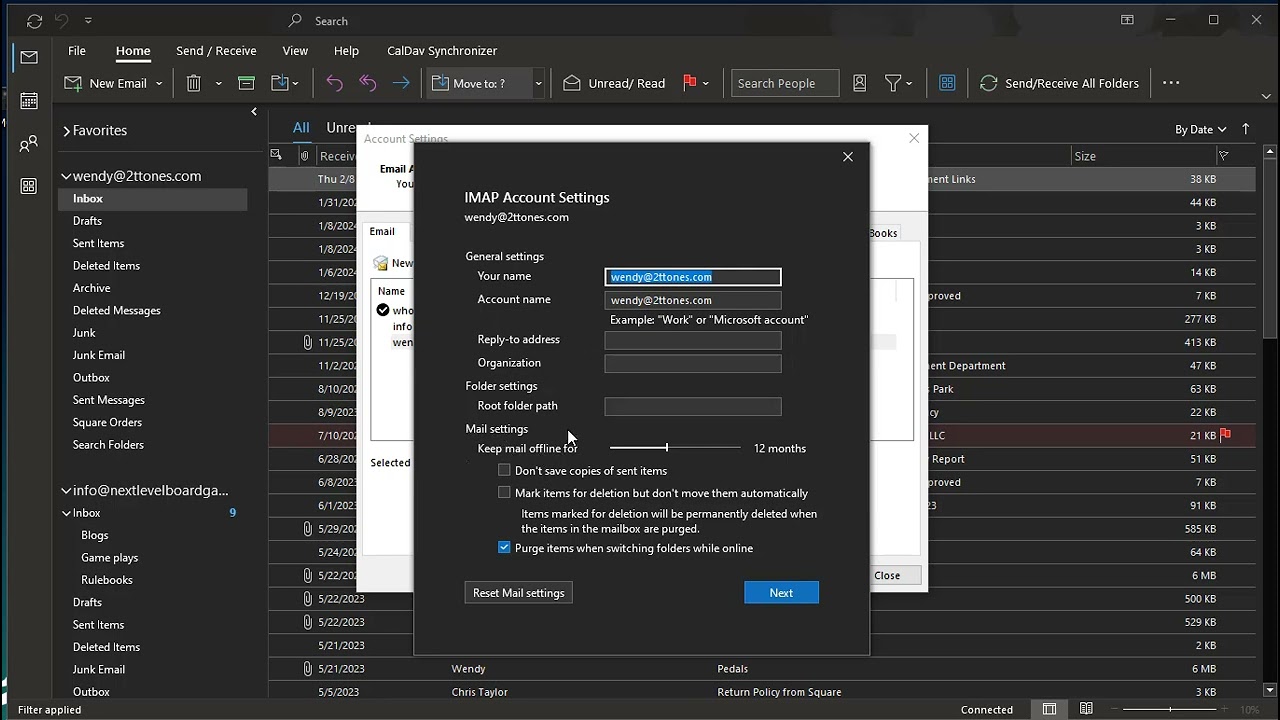Click the Archive icon in ribbon
This screenshot has width=1280, height=720.
(x=246, y=83)
